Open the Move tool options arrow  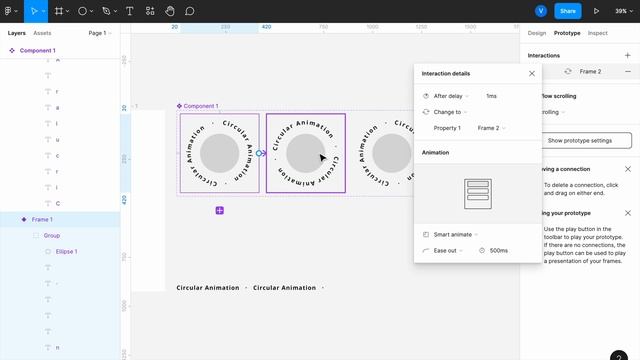pyautogui.click(x=43, y=11)
